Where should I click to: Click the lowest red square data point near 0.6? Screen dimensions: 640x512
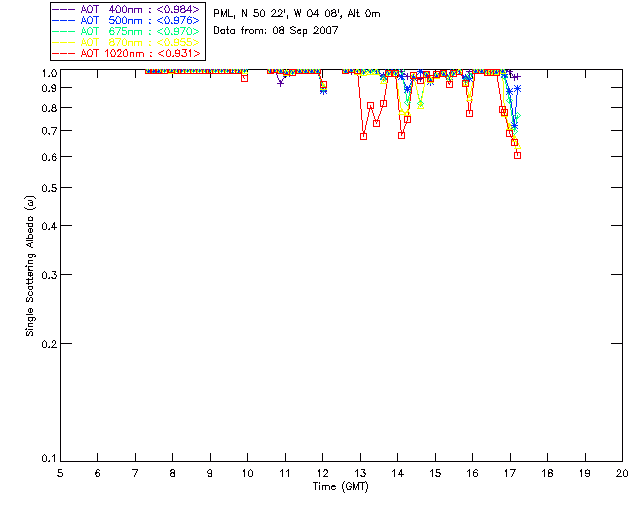(x=518, y=156)
